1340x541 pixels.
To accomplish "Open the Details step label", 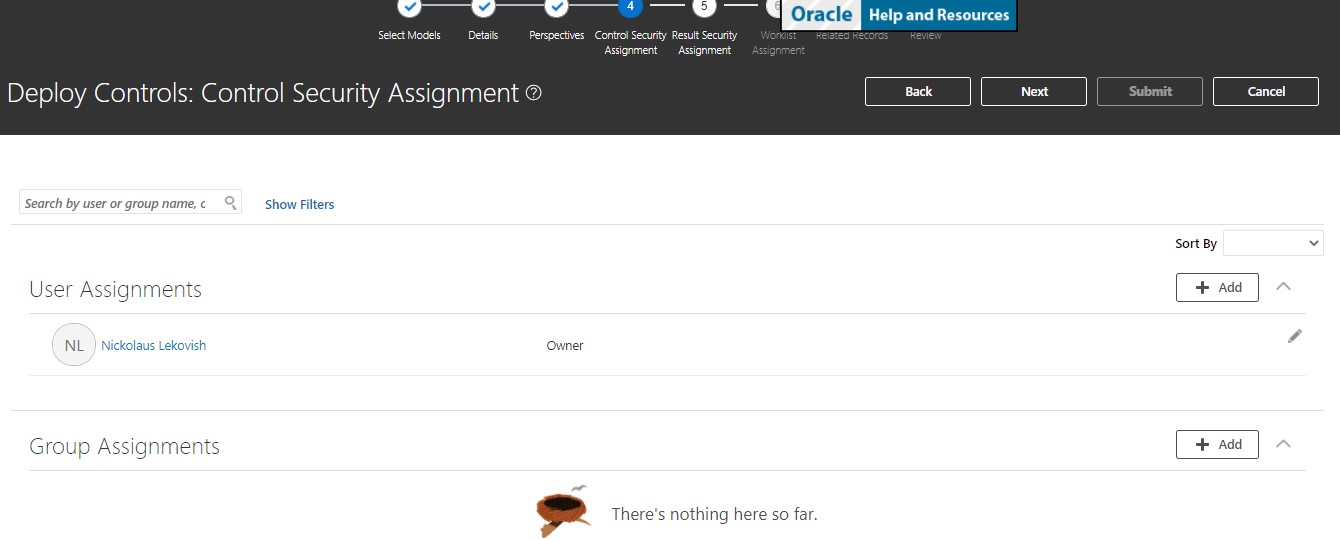I will coord(483,35).
